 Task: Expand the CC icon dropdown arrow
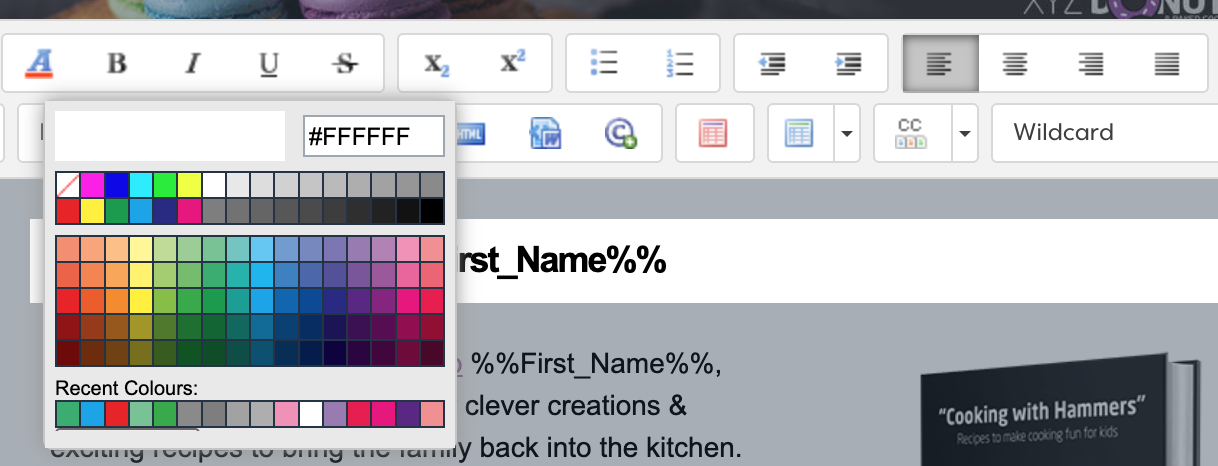(965, 133)
